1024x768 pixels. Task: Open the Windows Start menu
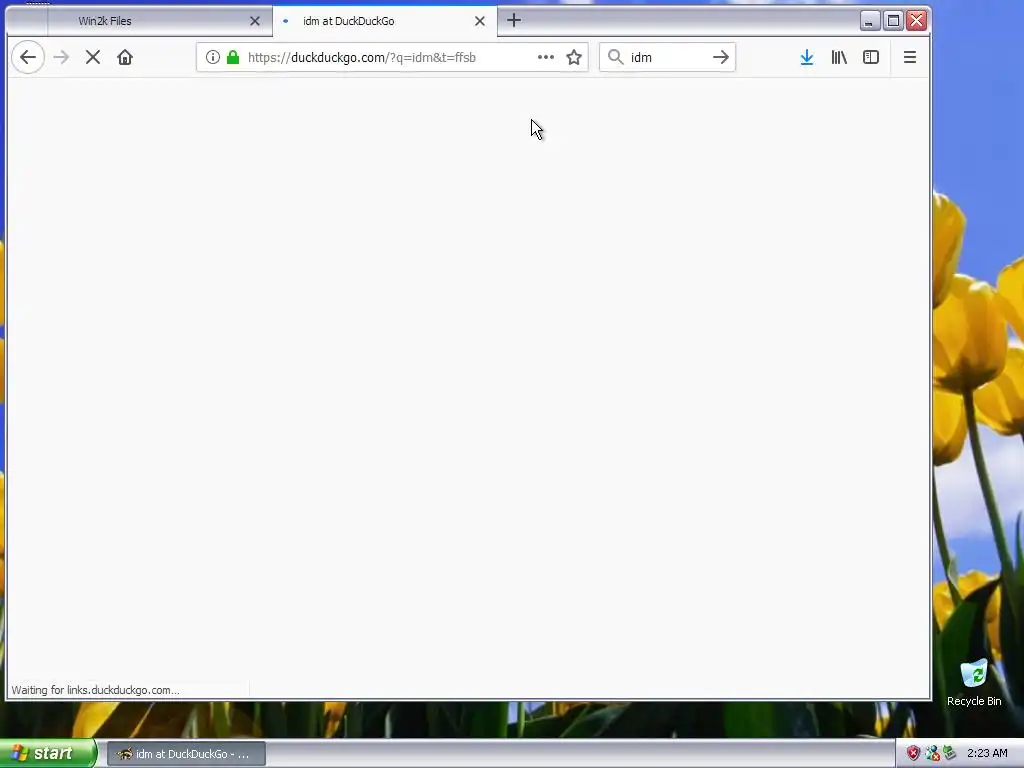tap(48, 753)
